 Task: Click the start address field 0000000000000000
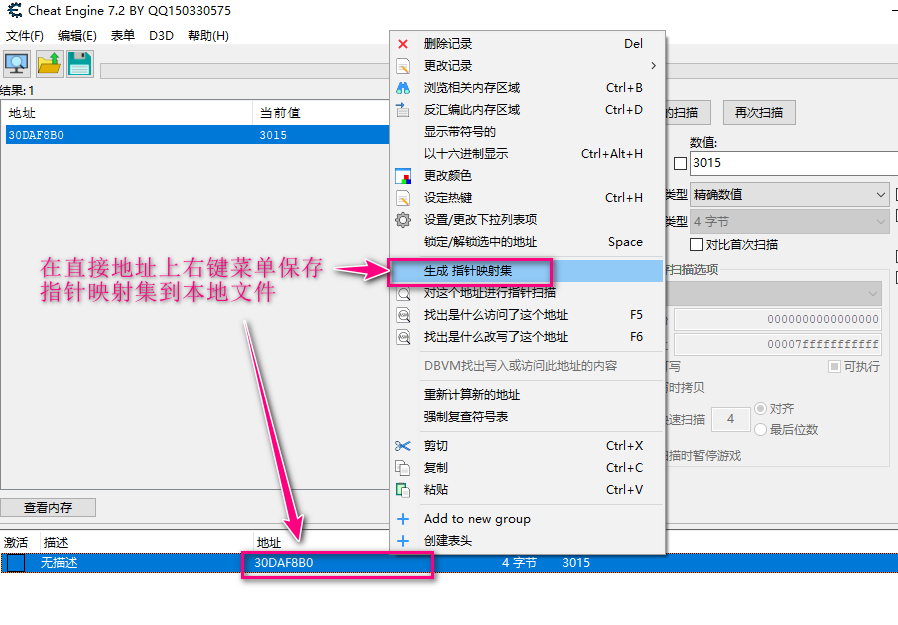coord(778,319)
